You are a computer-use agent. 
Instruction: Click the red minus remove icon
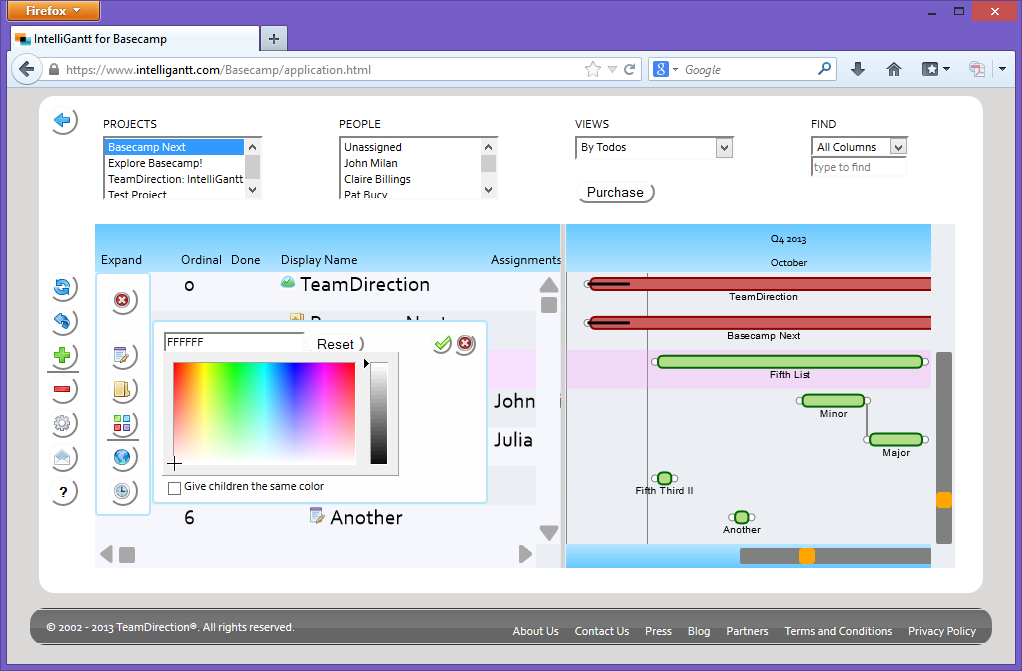click(x=62, y=389)
